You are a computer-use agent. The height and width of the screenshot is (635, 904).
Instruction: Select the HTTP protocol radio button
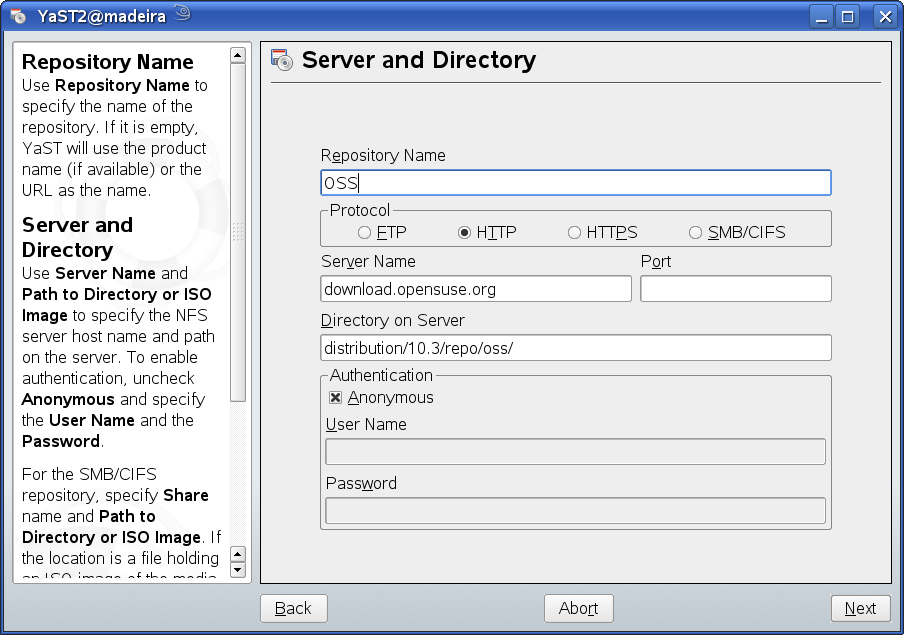click(464, 232)
